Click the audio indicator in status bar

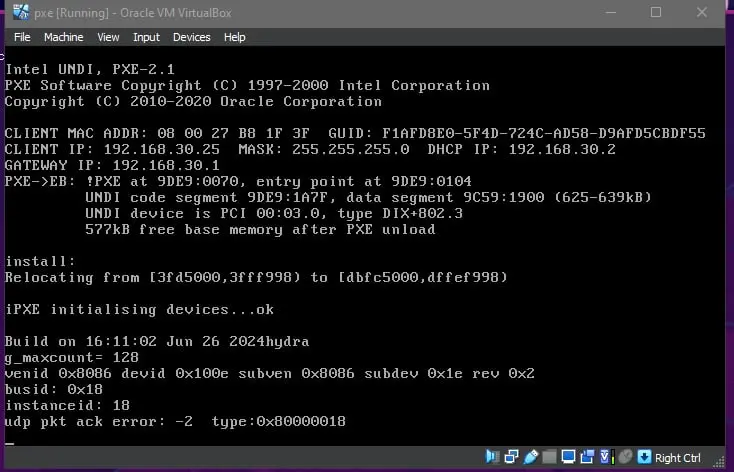[x=492, y=456]
